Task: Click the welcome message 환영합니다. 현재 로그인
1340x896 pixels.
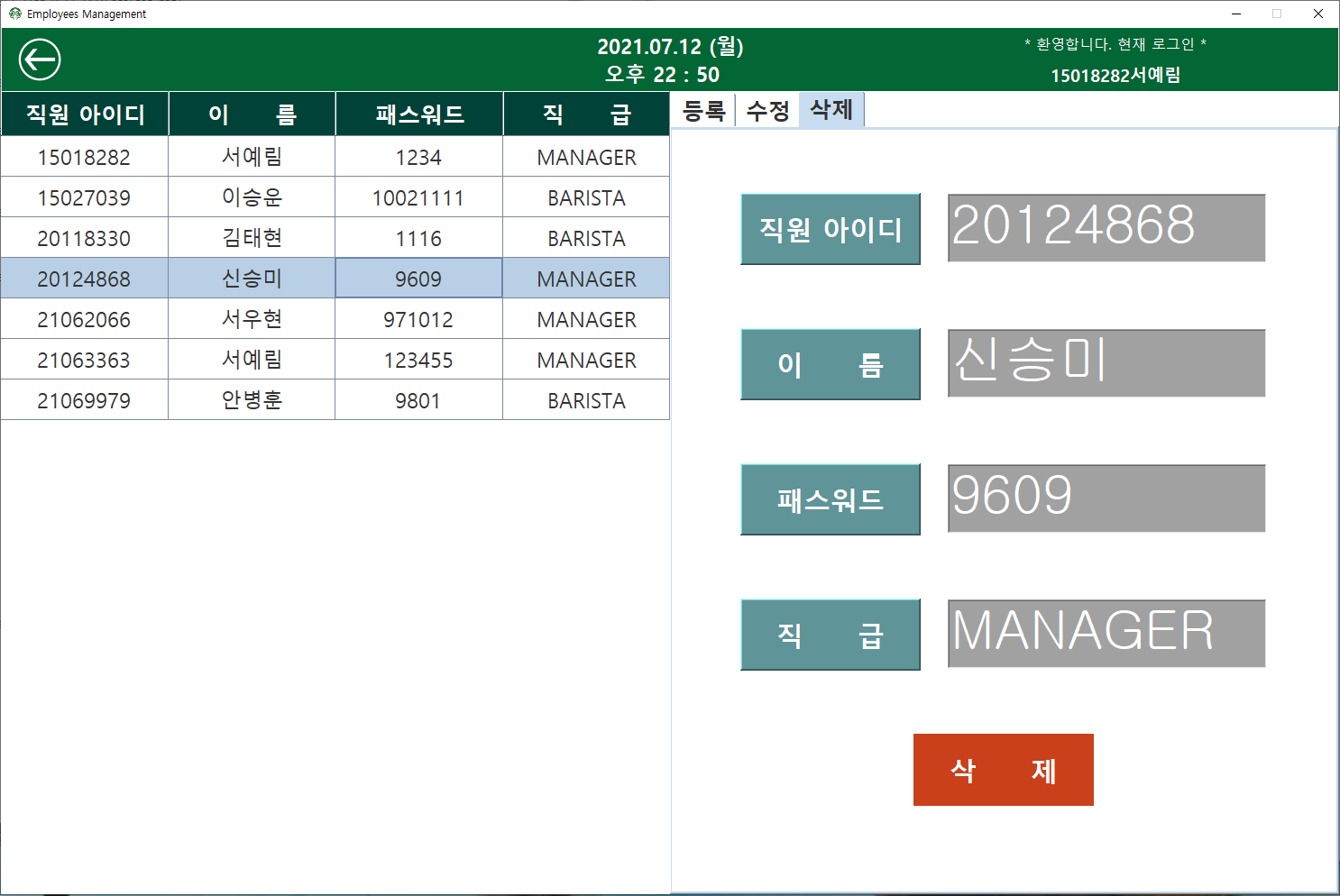Action: (x=1115, y=44)
